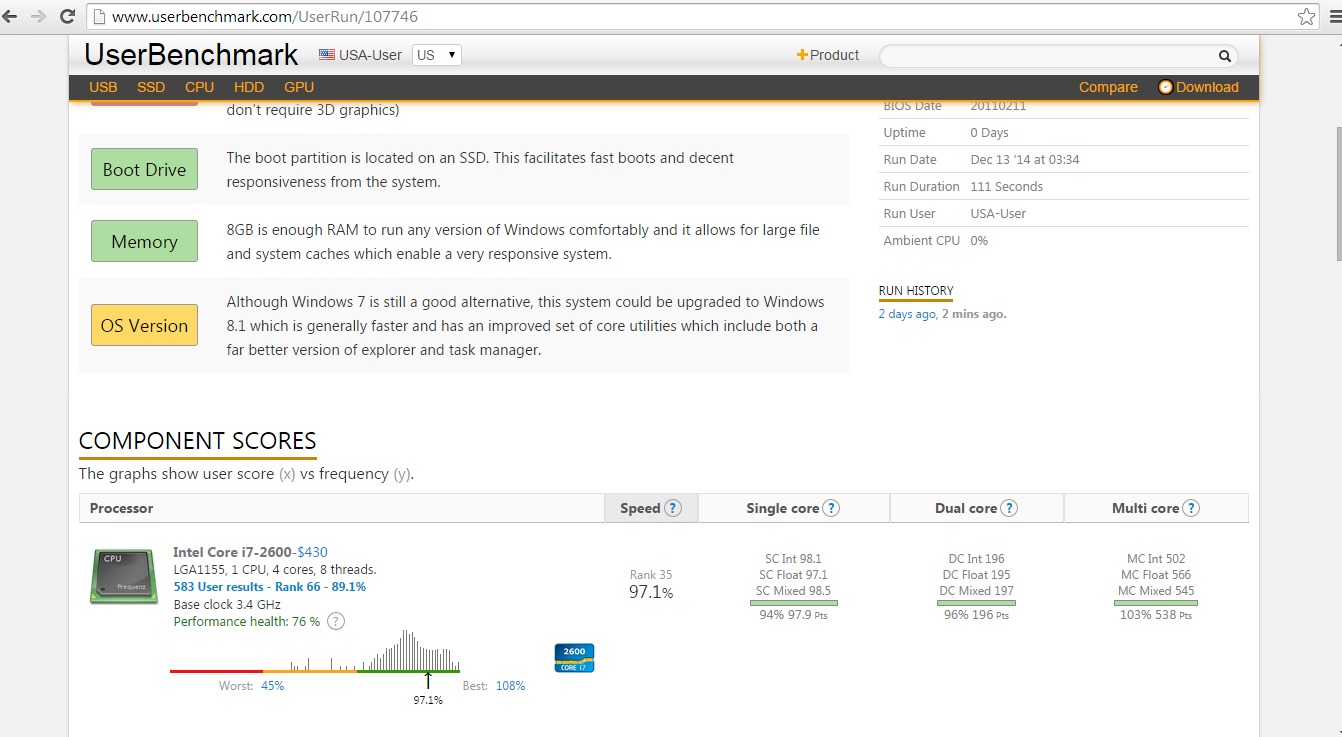Click the RUN HISTORY heading
The height and width of the screenshot is (737, 1342).
point(916,291)
